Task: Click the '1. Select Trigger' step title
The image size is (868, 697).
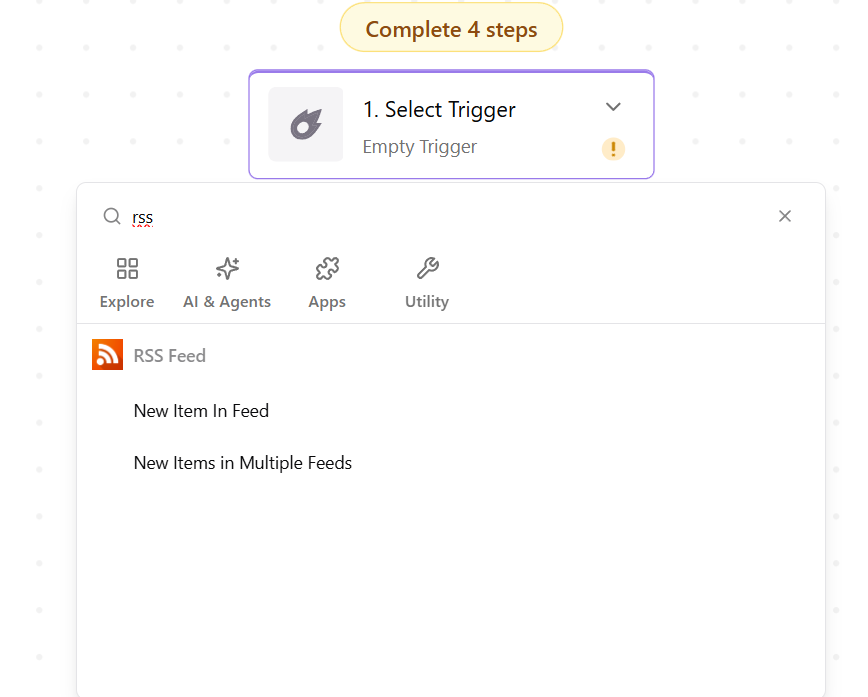Action: (x=439, y=110)
